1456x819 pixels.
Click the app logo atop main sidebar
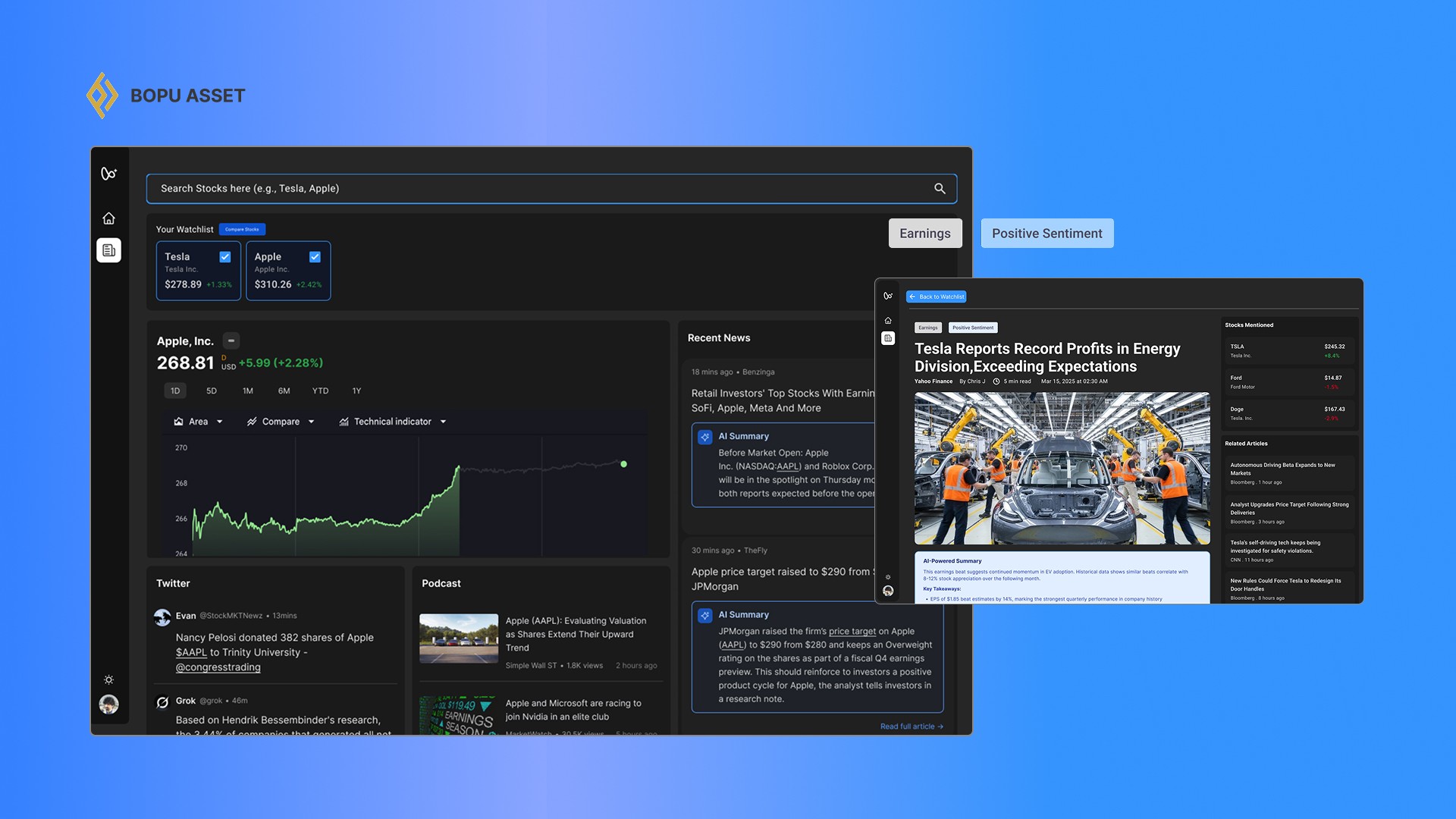click(108, 174)
